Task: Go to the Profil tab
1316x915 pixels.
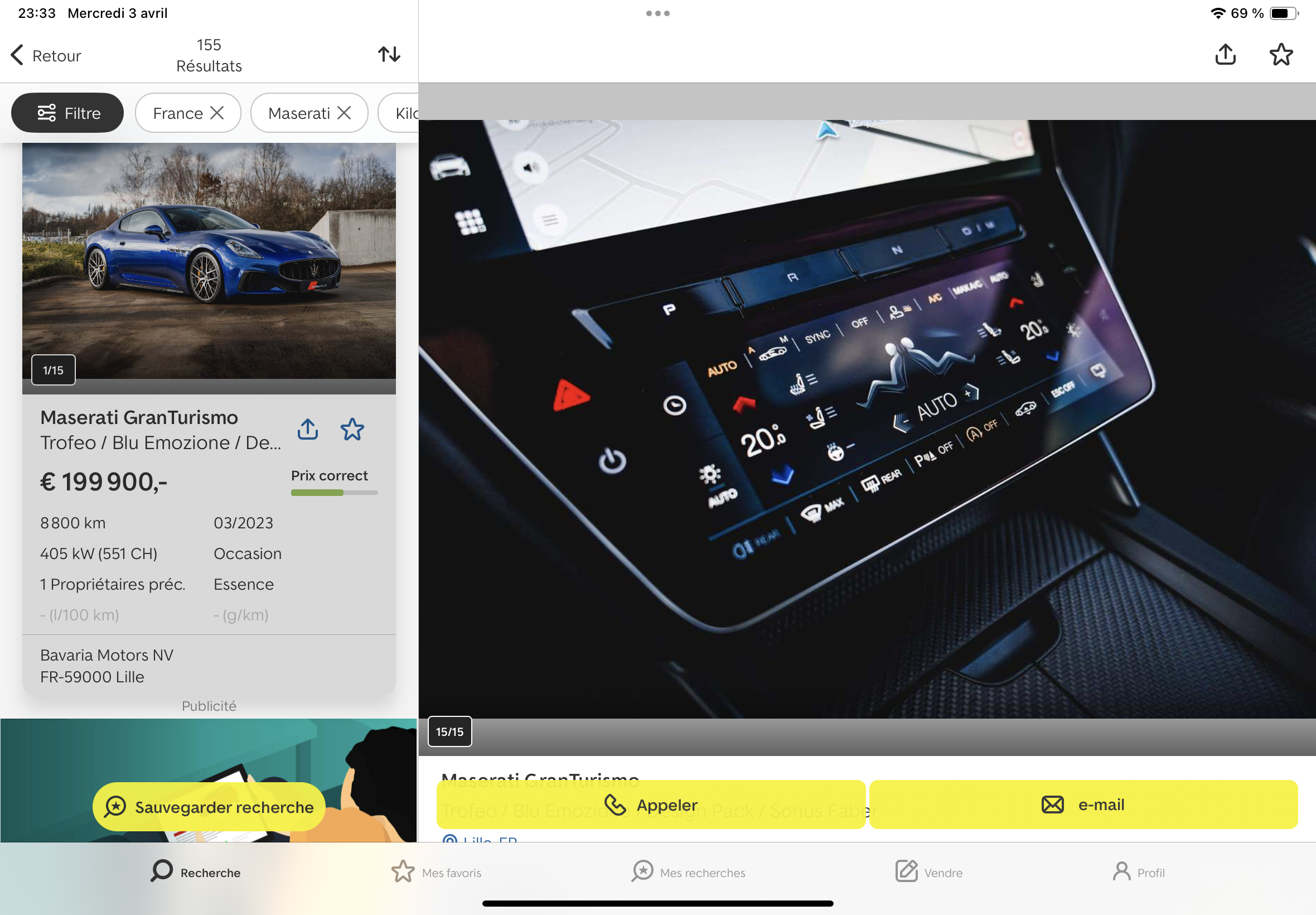Action: [x=1138, y=872]
